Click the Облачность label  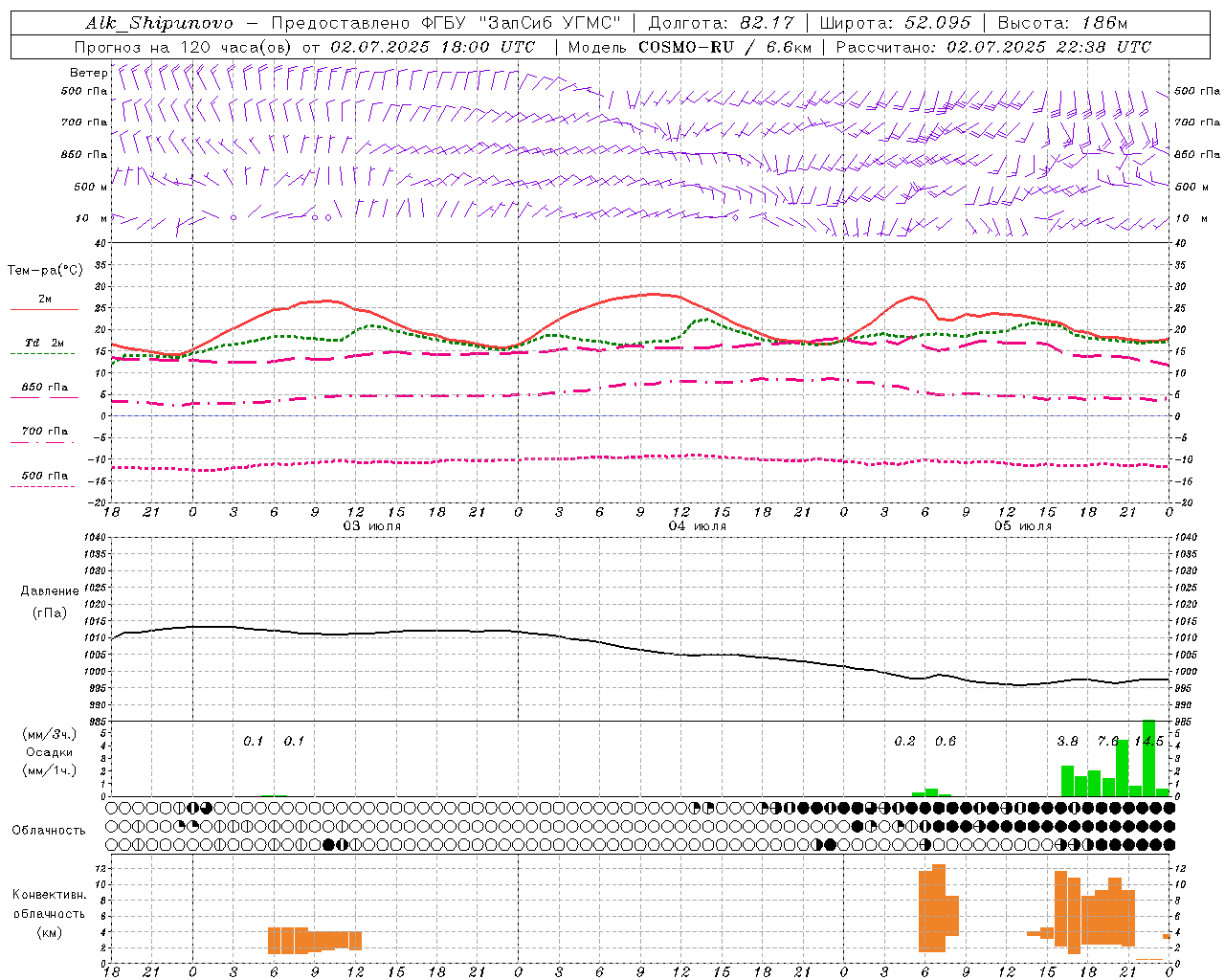pos(49,830)
